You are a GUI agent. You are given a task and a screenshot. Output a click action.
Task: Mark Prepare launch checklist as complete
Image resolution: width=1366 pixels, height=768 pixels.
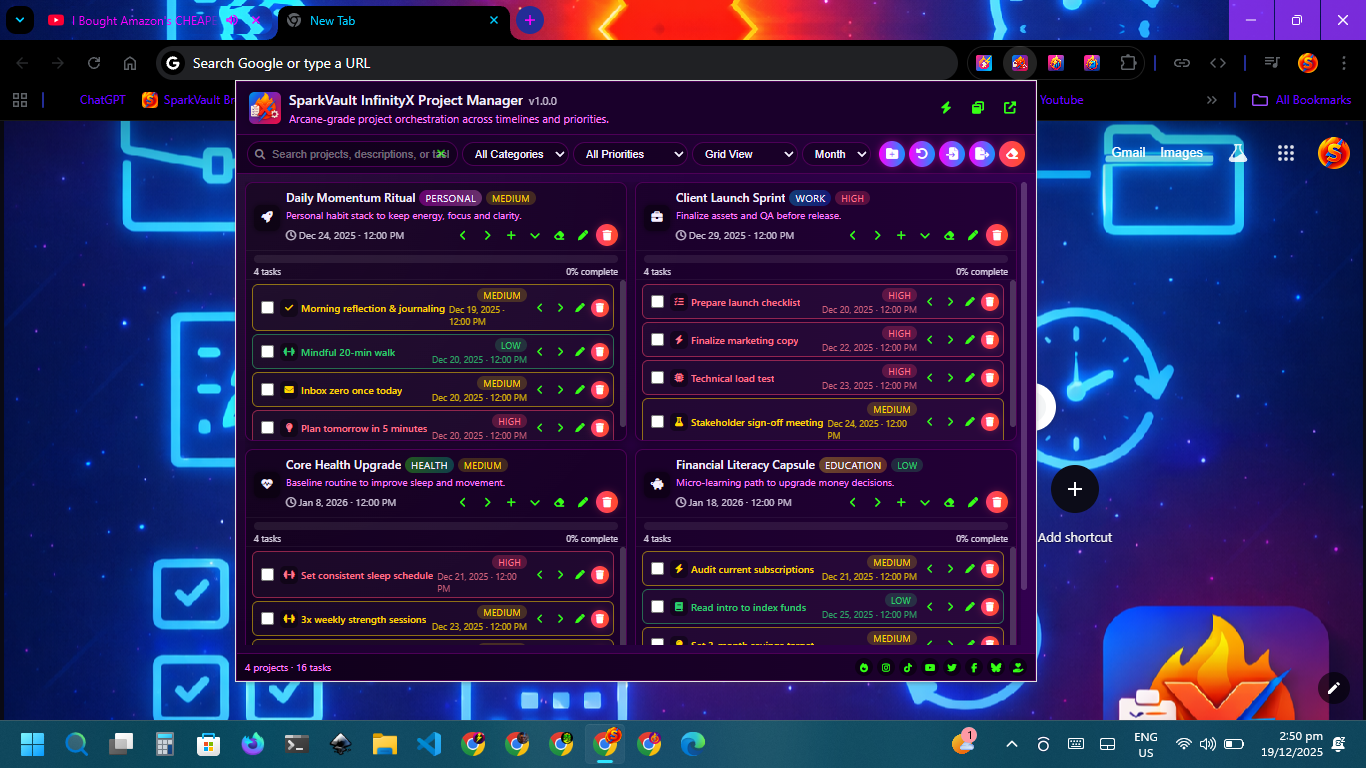click(657, 302)
